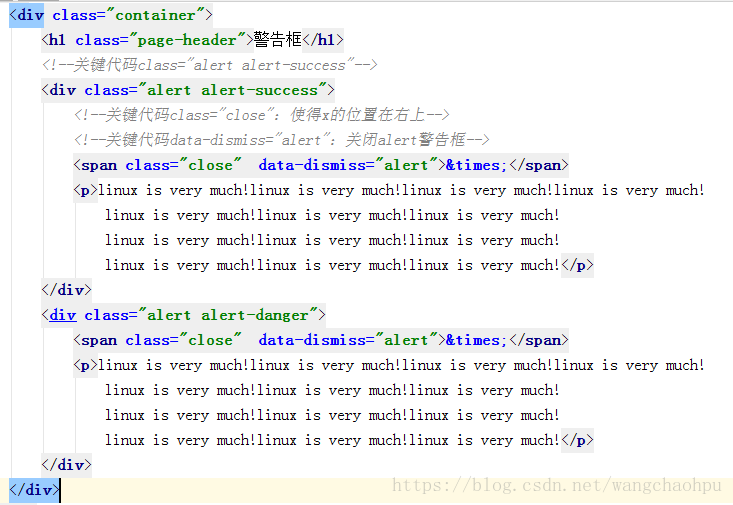Click the "page-header" class value
This screenshot has height=505, width=733.
[x=187, y=40]
